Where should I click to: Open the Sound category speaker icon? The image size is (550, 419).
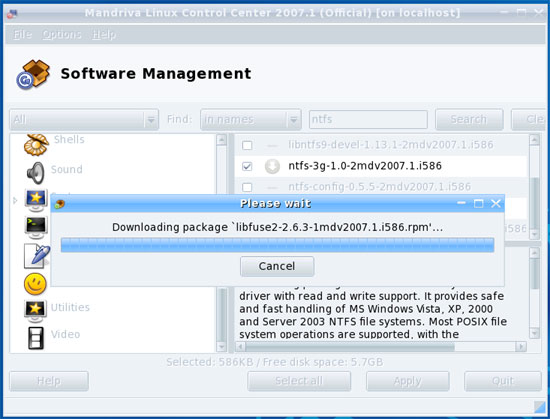pos(36,173)
